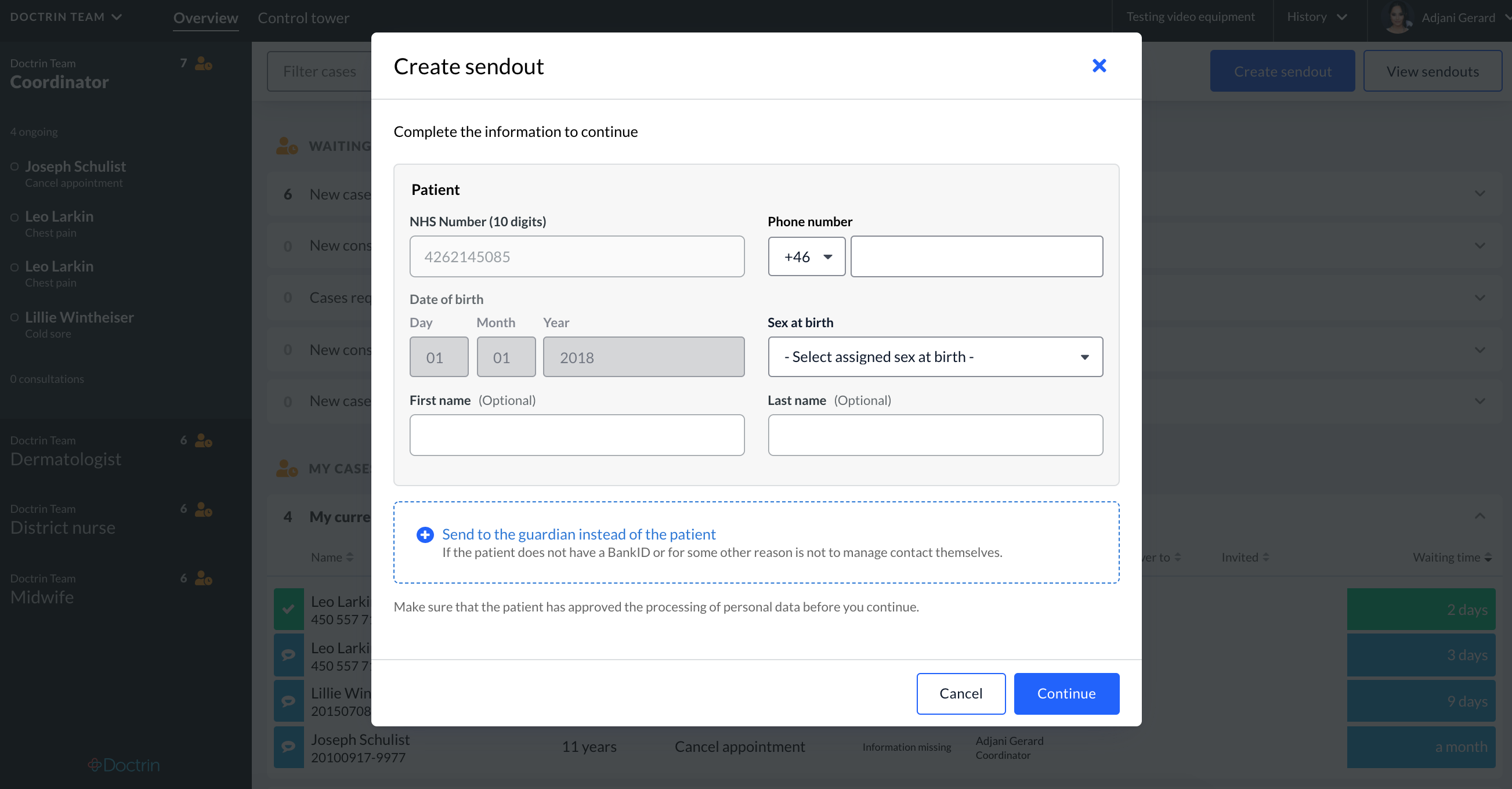
Task: Click the Continue button
Action: [x=1066, y=693]
